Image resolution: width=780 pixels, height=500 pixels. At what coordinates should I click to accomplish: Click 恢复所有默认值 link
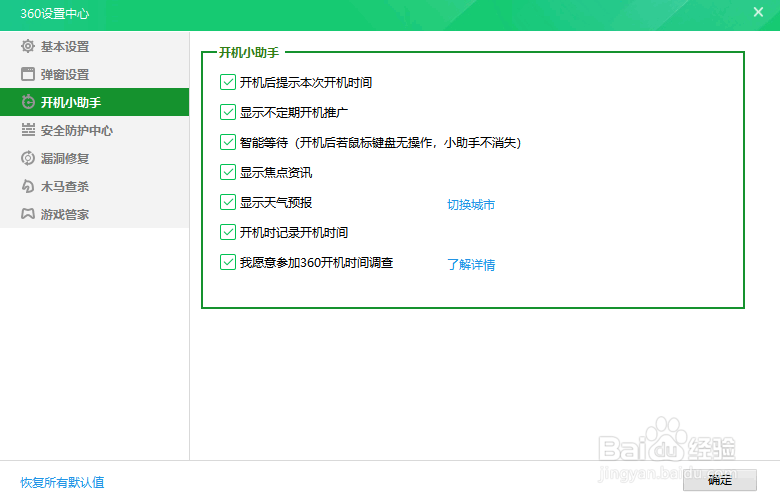coord(62,482)
